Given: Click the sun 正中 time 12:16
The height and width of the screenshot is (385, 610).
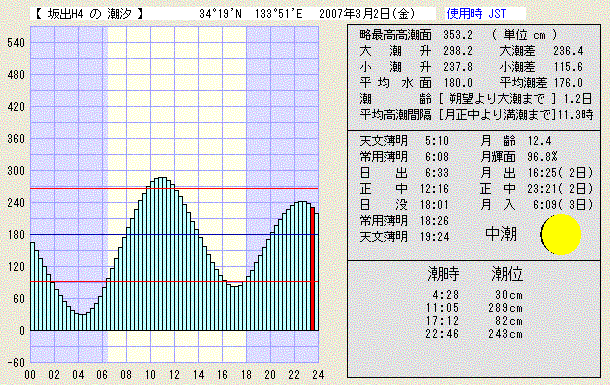Looking at the screenshot, I should click(434, 189).
